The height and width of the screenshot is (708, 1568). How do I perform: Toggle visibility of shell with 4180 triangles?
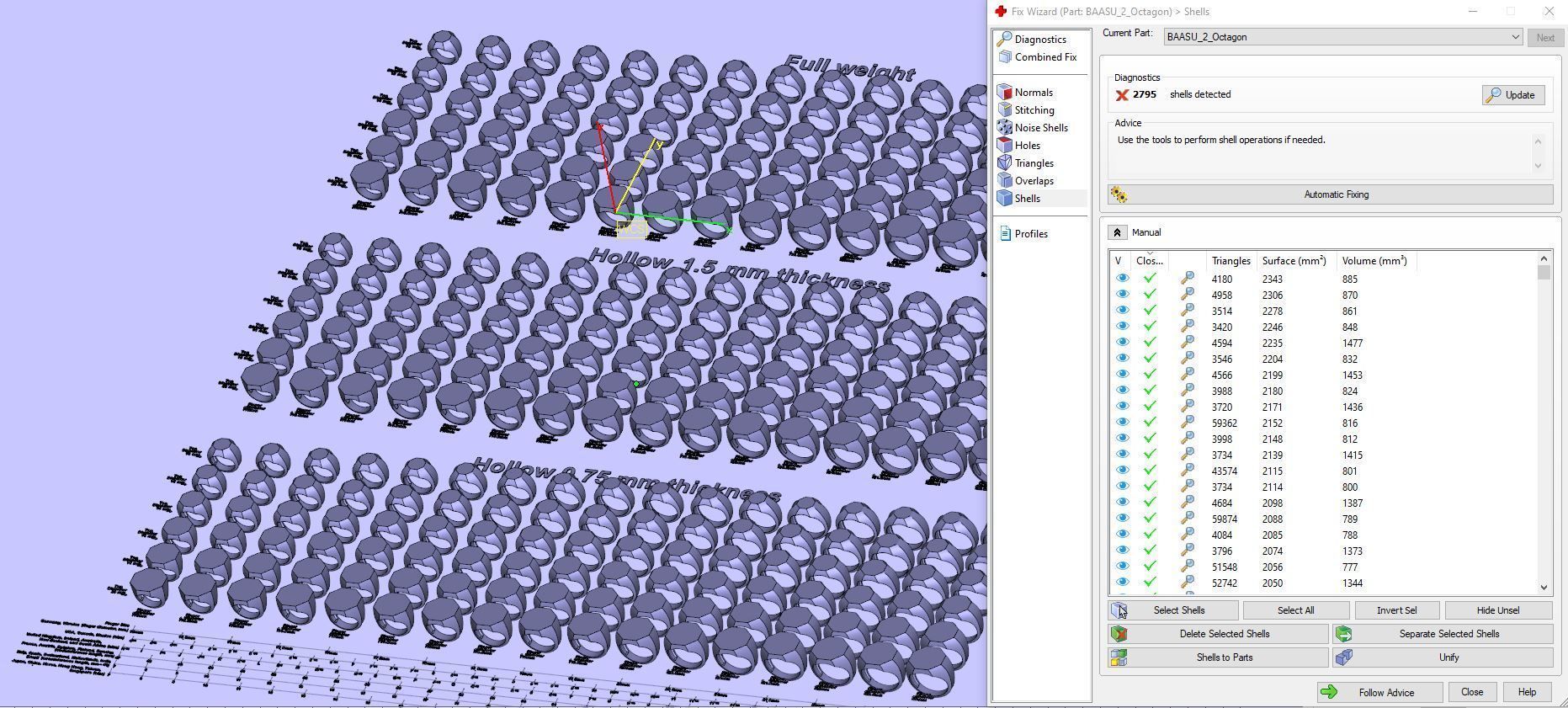pos(1122,279)
